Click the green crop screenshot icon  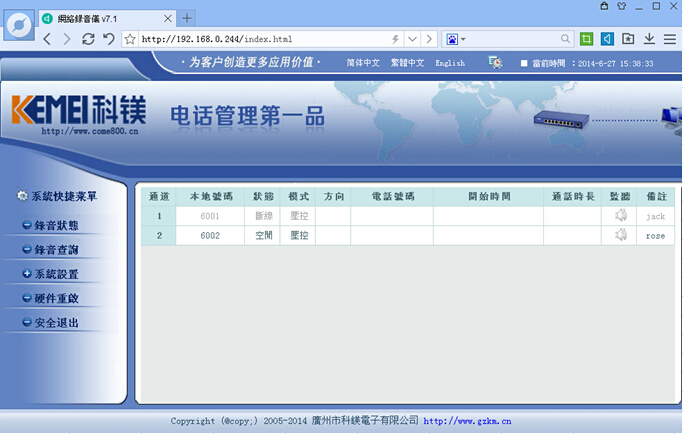585,39
